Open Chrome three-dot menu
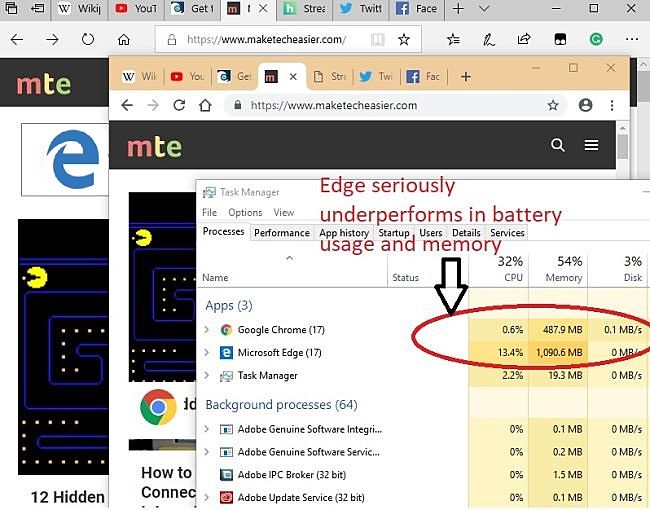Viewport: 650px width, 510px height. tap(612, 105)
